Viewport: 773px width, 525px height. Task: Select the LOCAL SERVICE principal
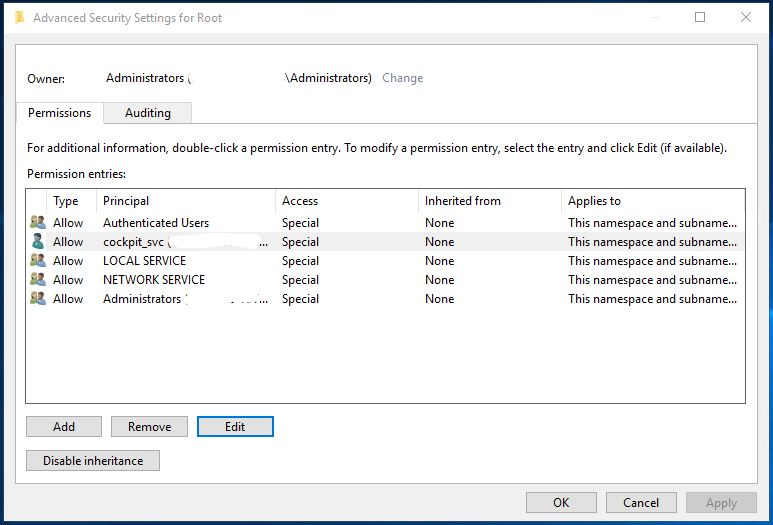pos(144,261)
